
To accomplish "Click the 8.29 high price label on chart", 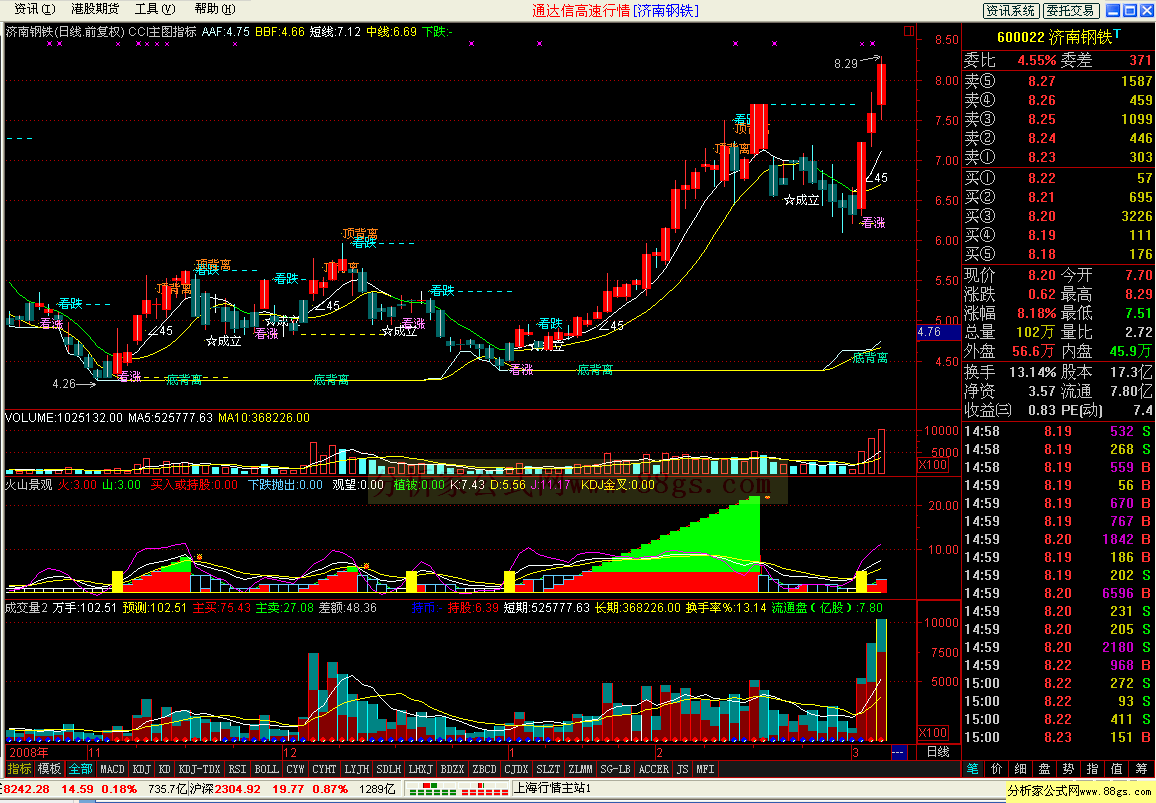I will [x=846, y=63].
